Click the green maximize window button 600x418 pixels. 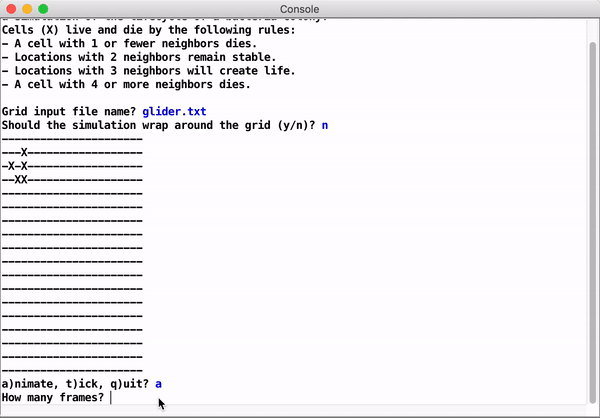coord(43,9)
